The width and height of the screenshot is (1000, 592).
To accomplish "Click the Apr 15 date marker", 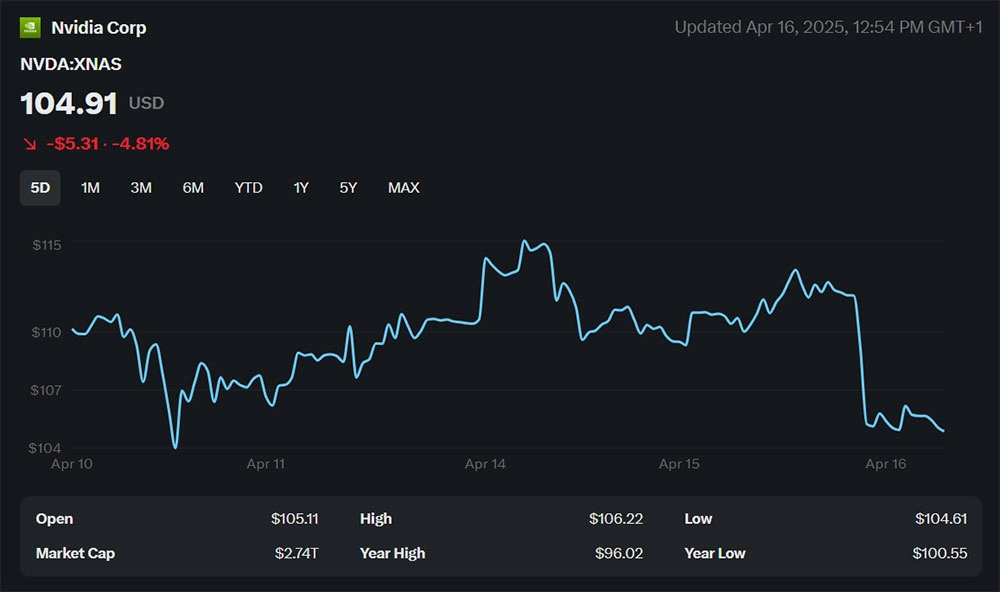I will coord(679,464).
